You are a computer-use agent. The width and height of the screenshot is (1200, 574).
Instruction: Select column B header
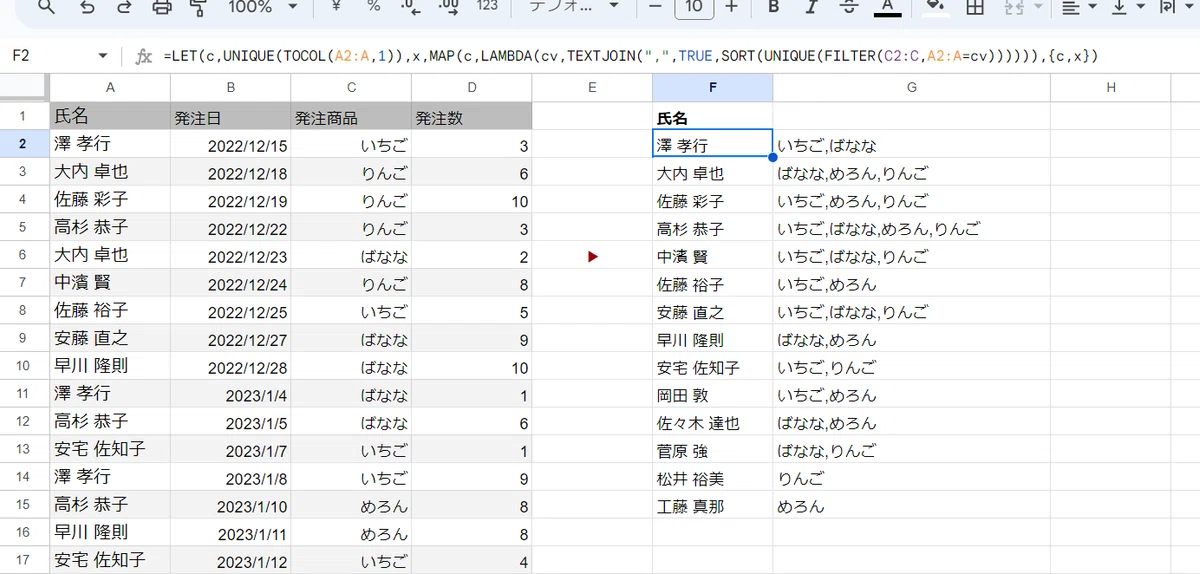pos(231,87)
